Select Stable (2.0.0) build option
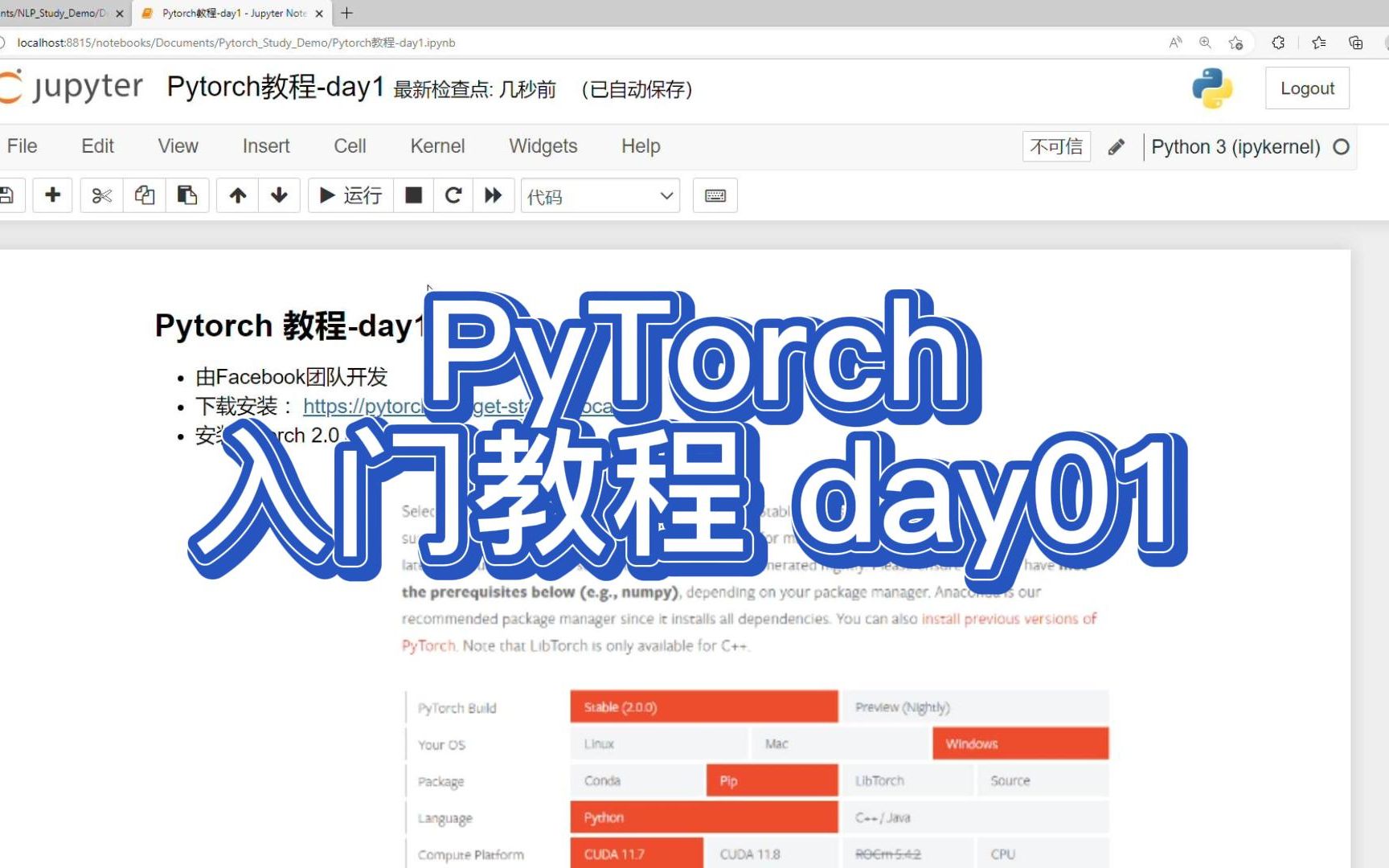This screenshot has height=868, width=1389. coord(704,707)
